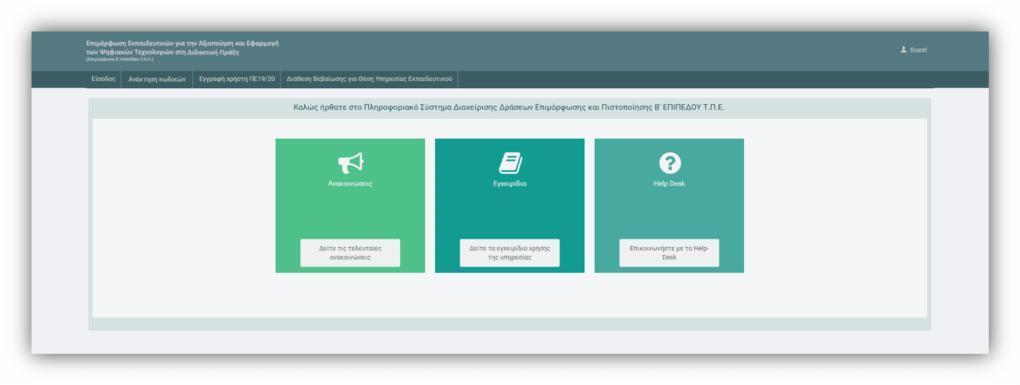
Task: Click the Guest user icon
Action: click(904, 49)
